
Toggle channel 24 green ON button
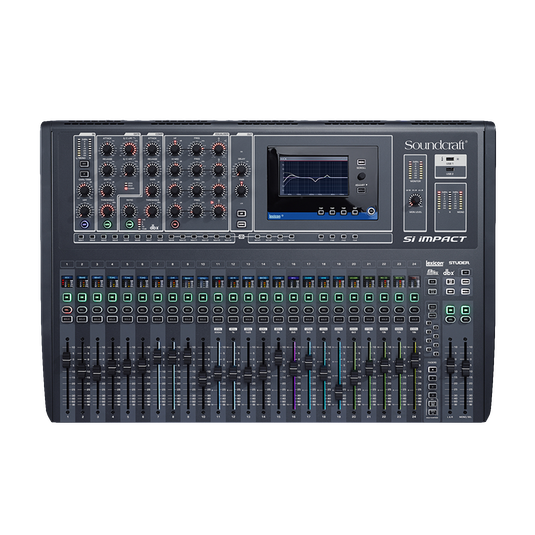(x=414, y=297)
